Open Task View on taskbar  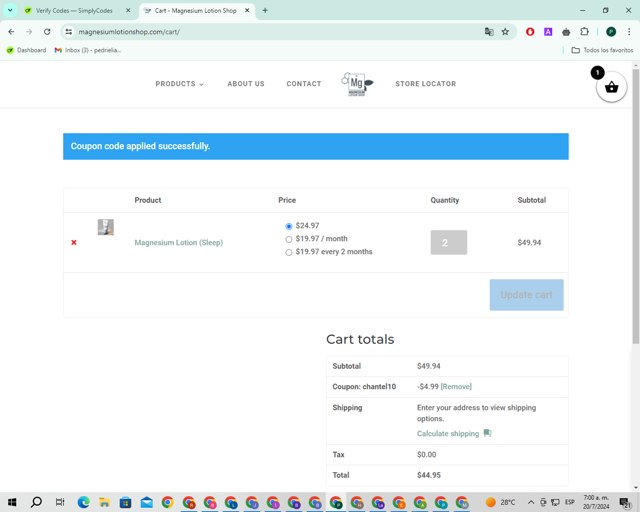click(x=60, y=502)
